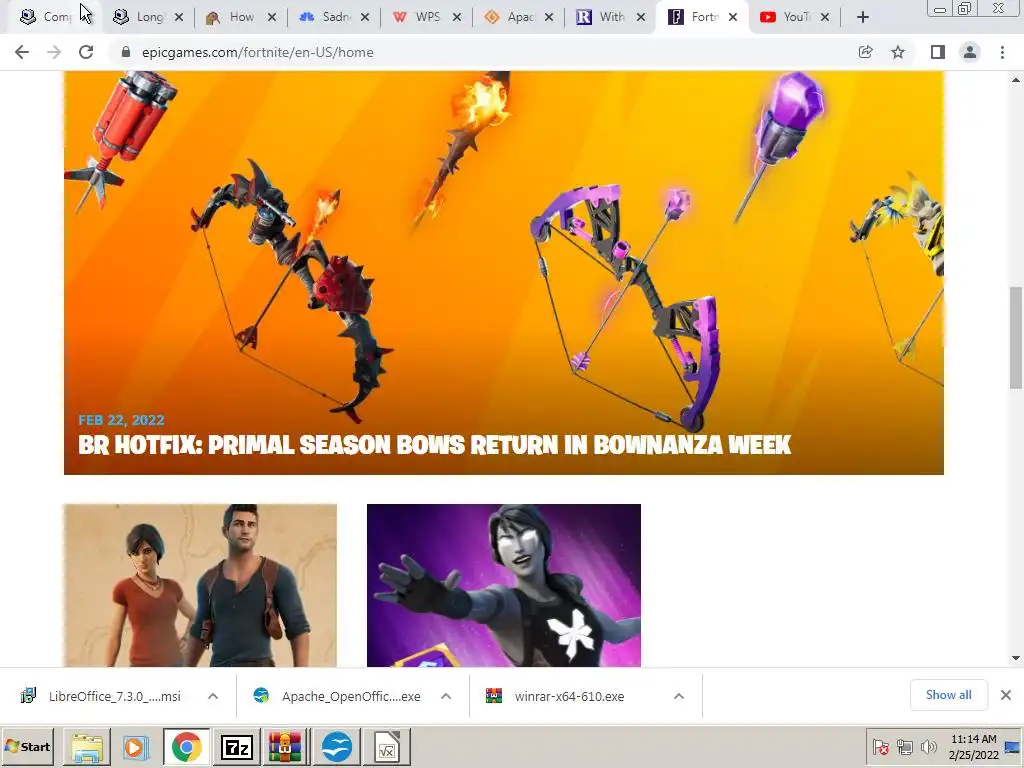Image resolution: width=1024 pixels, height=768 pixels.
Task: Launch the media player taskbar icon
Action: [x=135, y=747]
